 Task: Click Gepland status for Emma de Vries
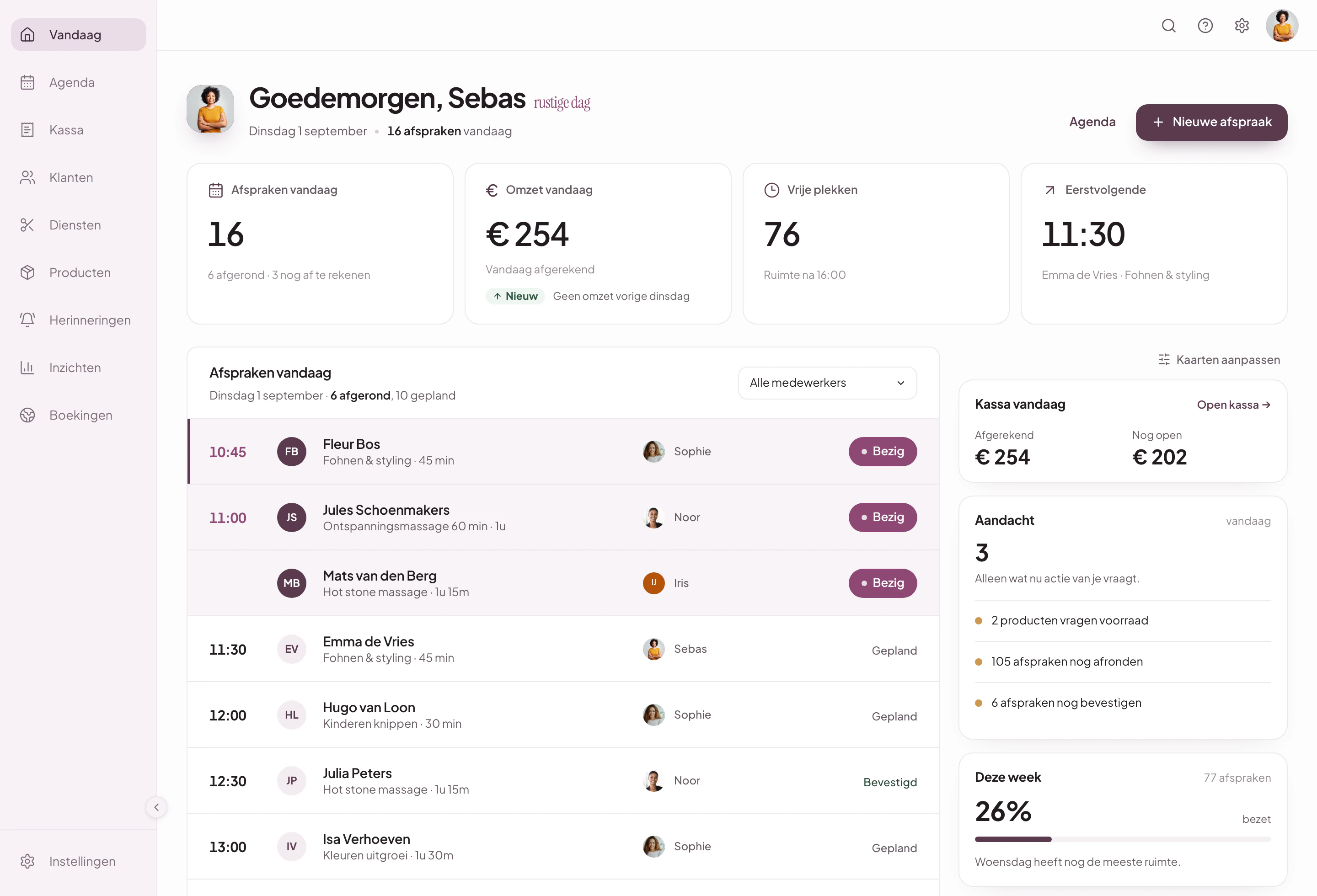coord(894,650)
